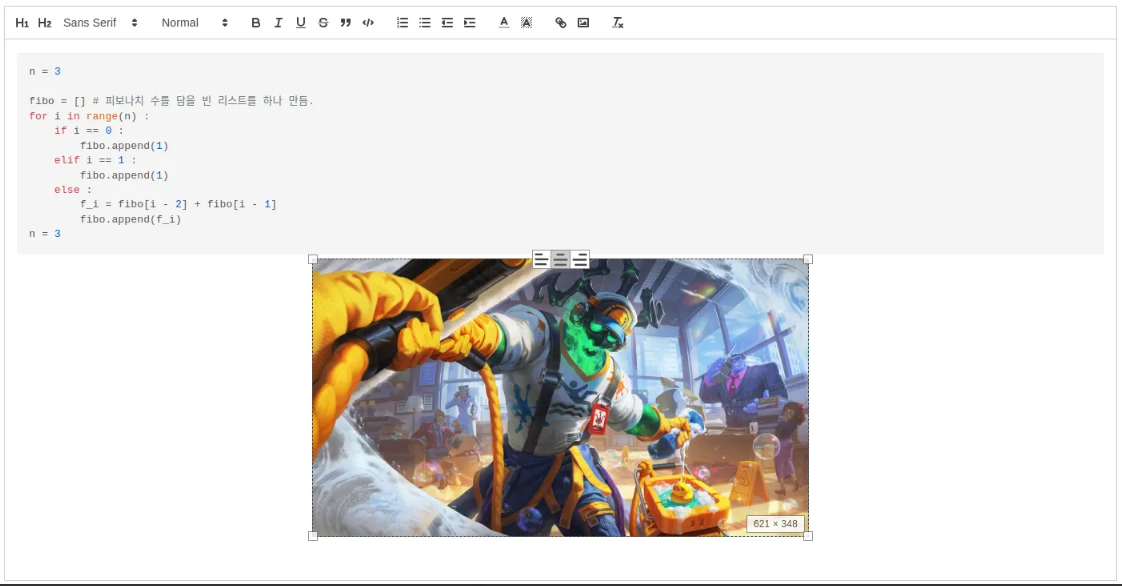Toggle italic formatting

pyautogui.click(x=278, y=23)
